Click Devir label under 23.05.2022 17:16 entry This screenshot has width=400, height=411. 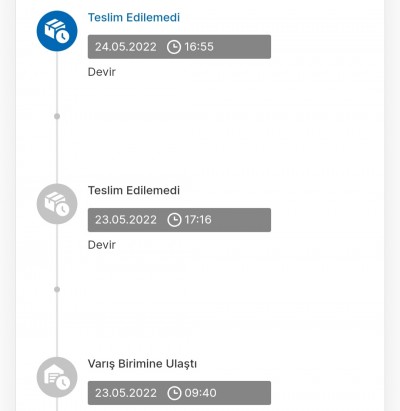click(102, 245)
